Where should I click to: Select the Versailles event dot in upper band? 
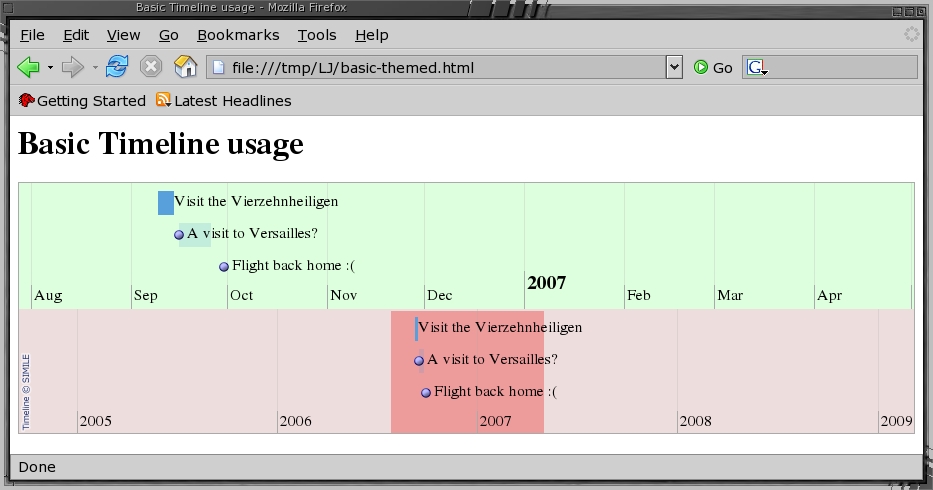click(179, 235)
